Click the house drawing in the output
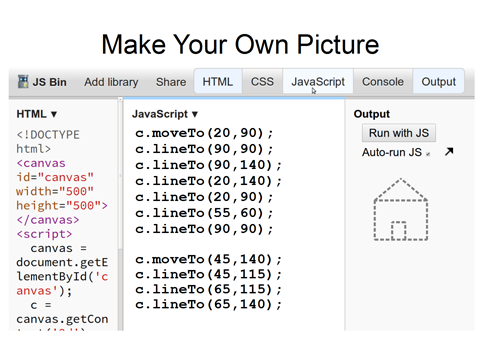The height and width of the screenshot is (360, 480). tap(401, 209)
